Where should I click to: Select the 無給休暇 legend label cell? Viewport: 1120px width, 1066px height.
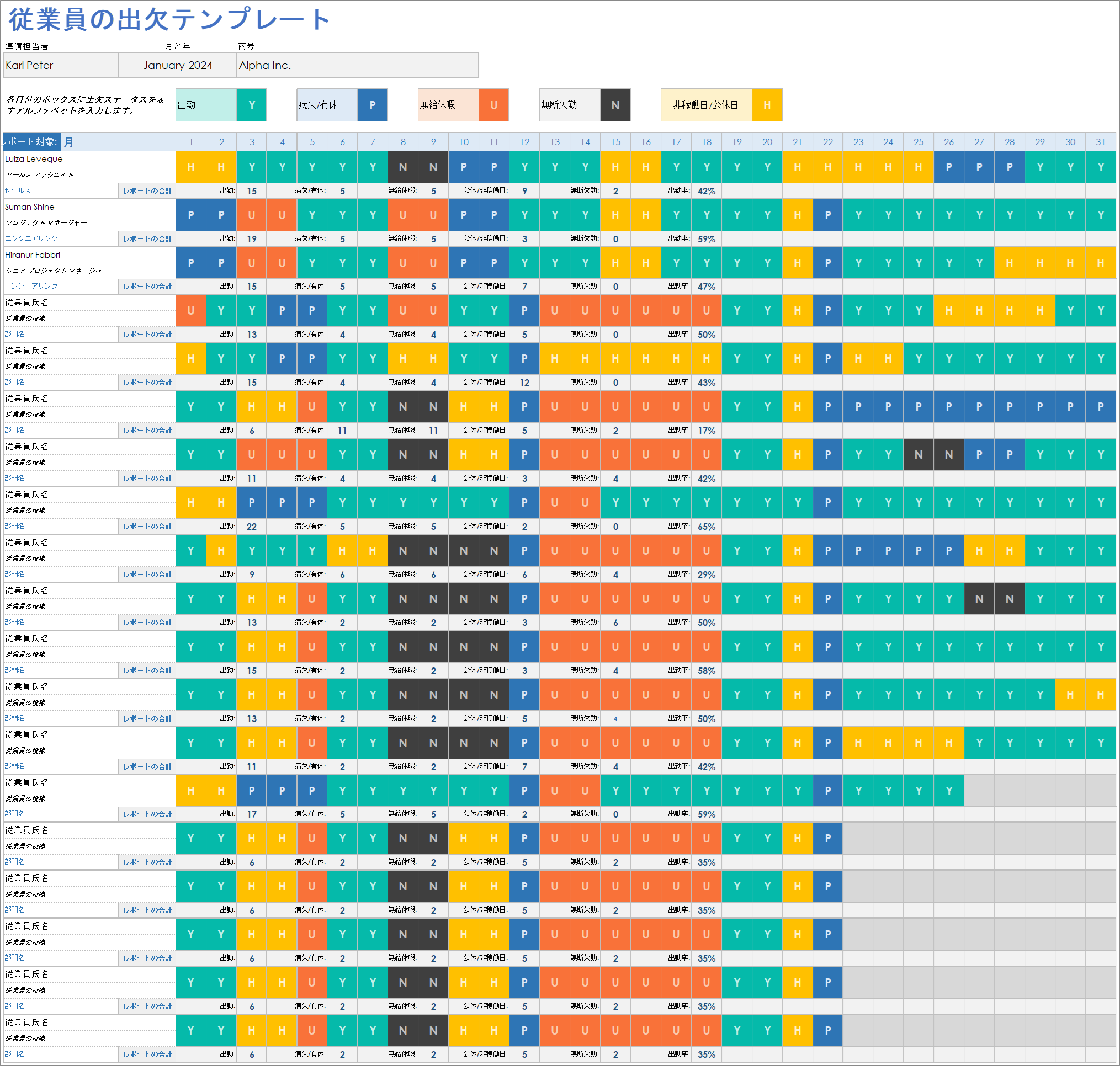pyautogui.click(x=448, y=105)
